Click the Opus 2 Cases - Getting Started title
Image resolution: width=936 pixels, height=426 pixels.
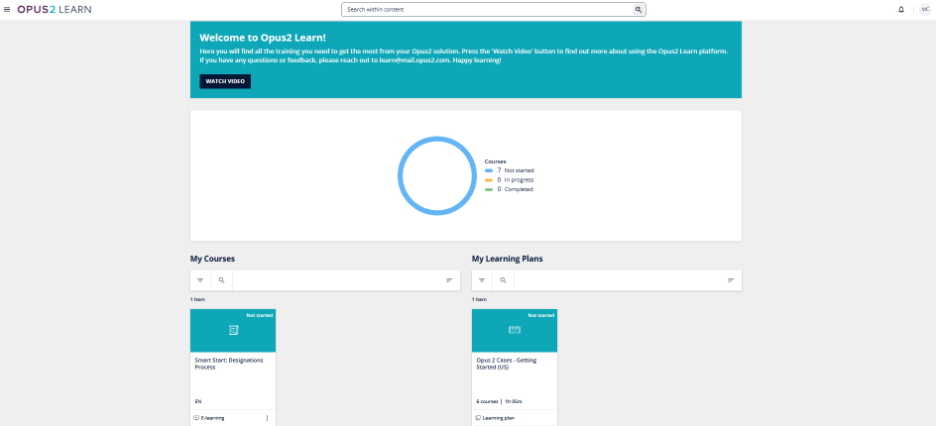tap(504, 364)
